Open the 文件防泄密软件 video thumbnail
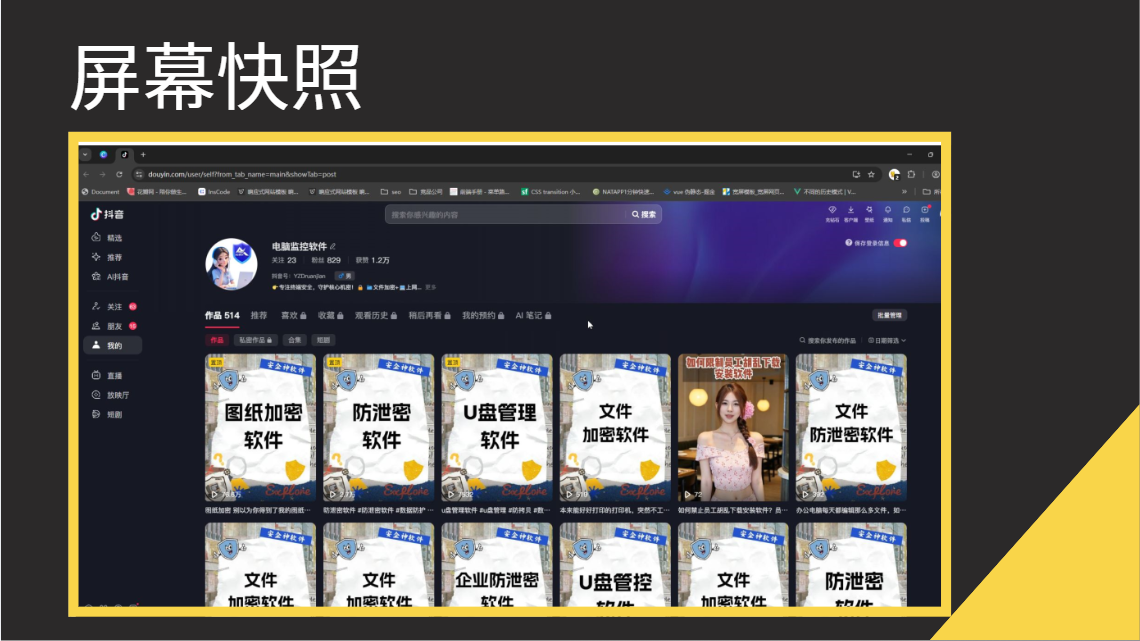1140x641 pixels. [x=851, y=427]
